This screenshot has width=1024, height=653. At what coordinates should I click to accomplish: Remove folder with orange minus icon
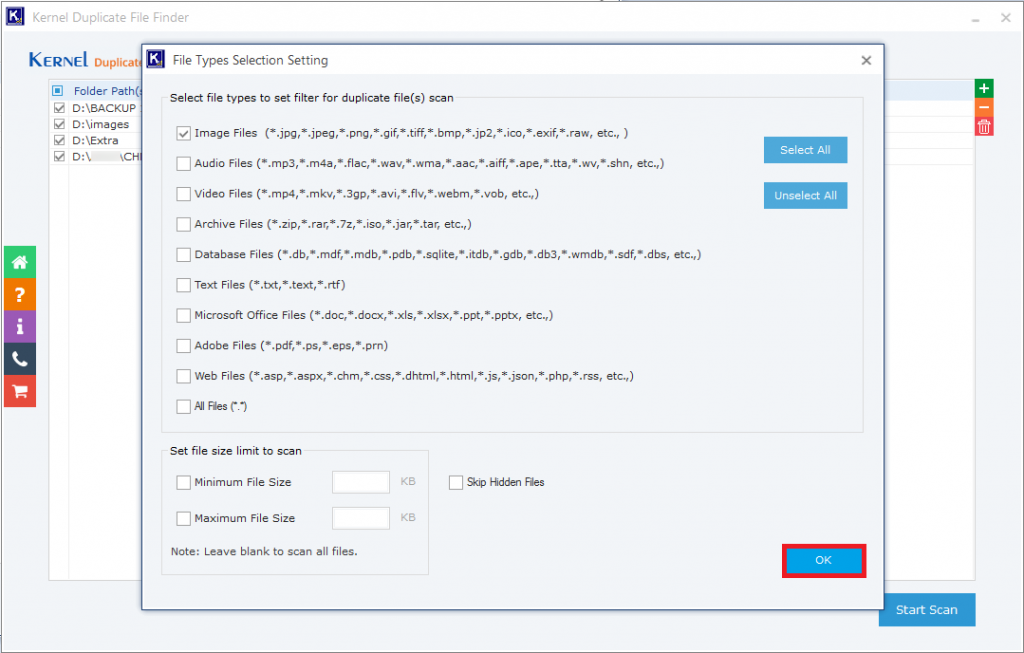(x=984, y=107)
